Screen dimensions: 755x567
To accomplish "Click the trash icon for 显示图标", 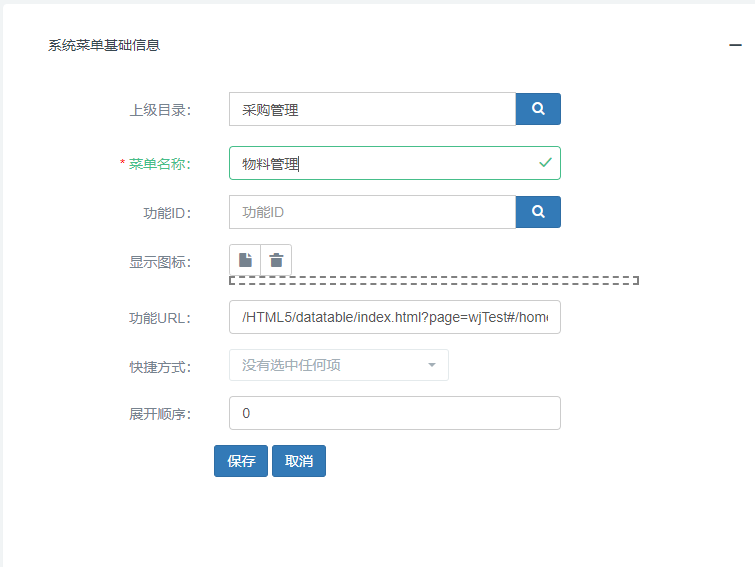I will coord(276,260).
